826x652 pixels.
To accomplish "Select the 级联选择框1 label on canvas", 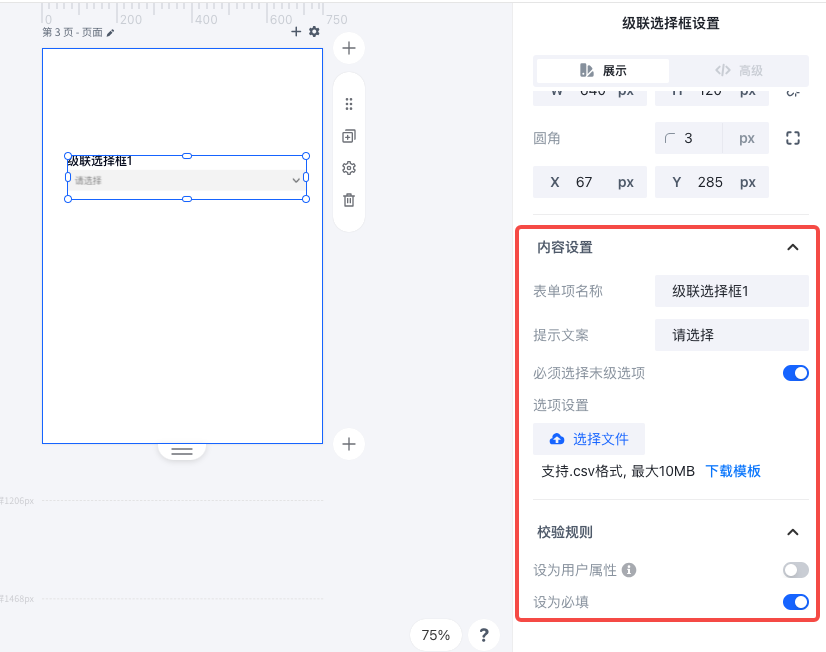I will tap(100, 161).
